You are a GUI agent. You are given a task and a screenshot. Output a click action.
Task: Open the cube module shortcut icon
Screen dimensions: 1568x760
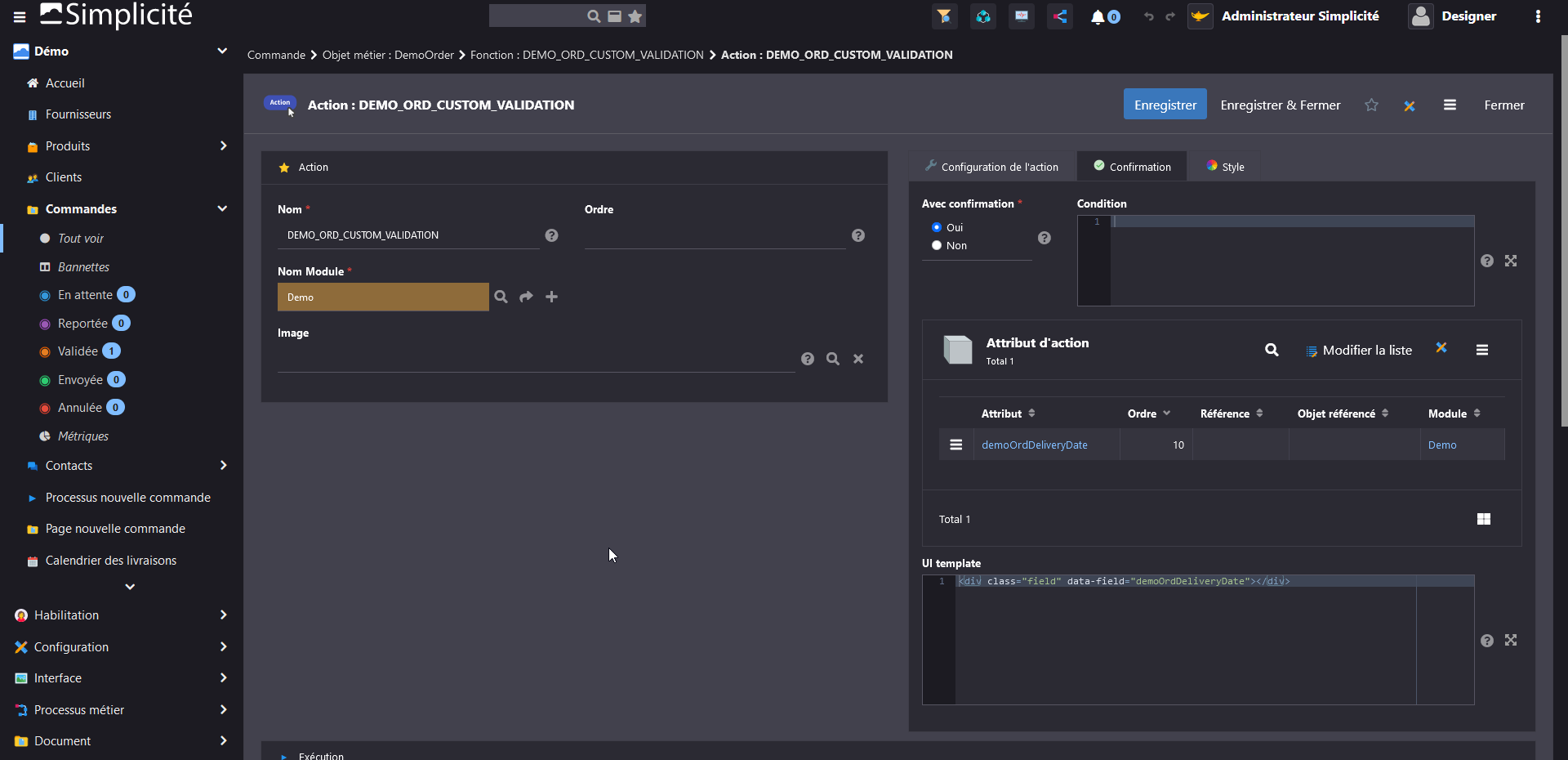(x=983, y=16)
